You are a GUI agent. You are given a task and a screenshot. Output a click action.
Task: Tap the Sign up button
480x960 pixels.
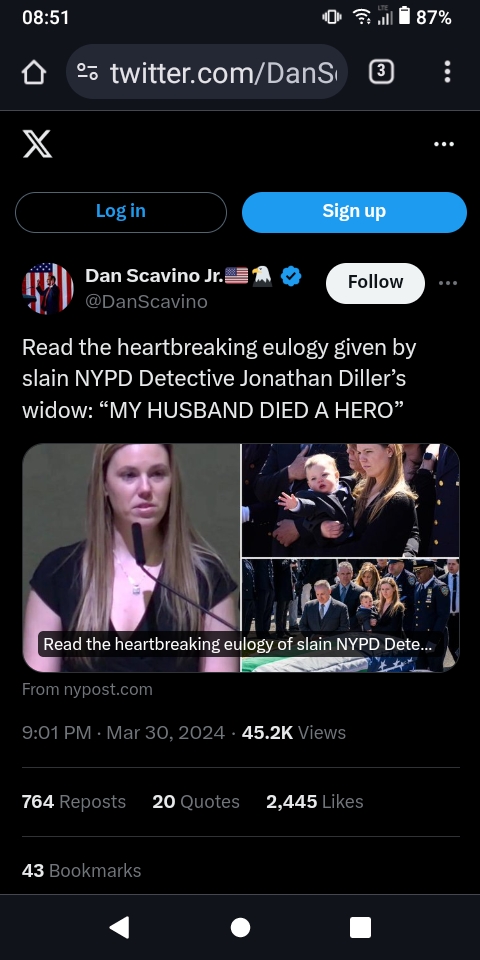pyautogui.click(x=354, y=212)
